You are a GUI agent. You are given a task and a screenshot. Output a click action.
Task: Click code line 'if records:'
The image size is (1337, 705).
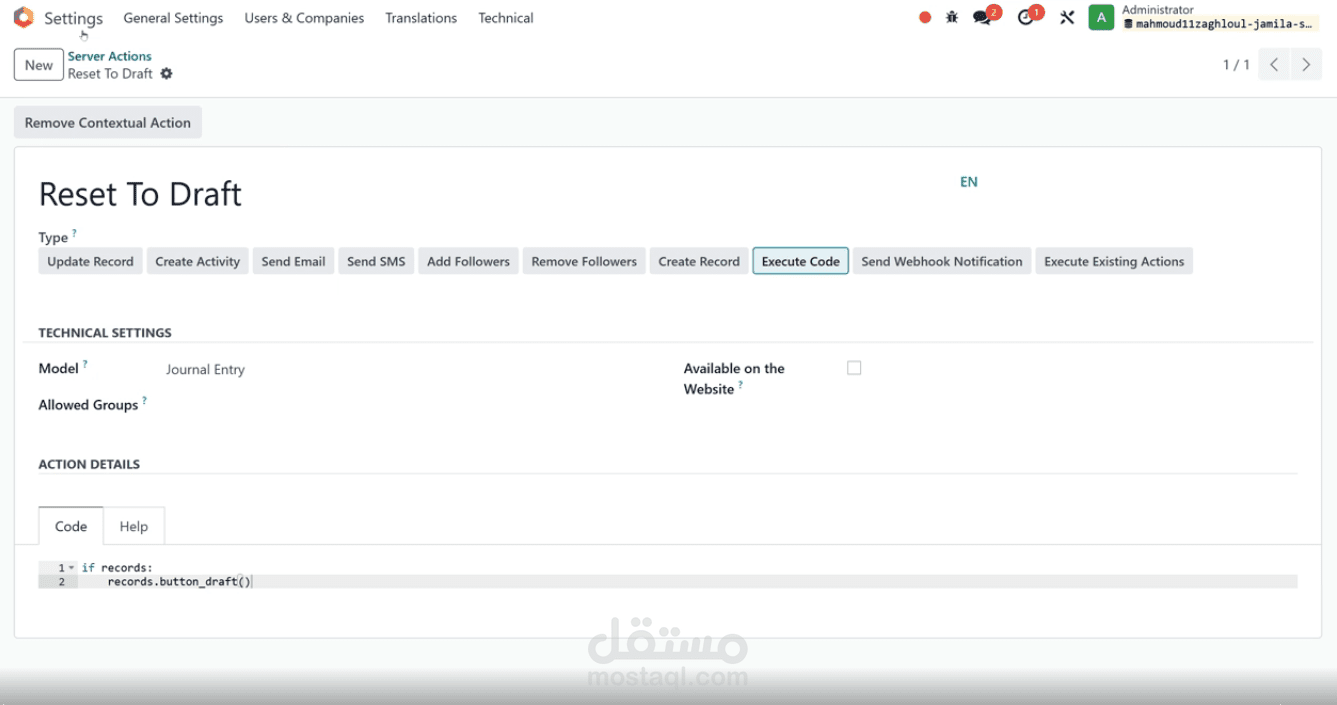(x=117, y=568)
